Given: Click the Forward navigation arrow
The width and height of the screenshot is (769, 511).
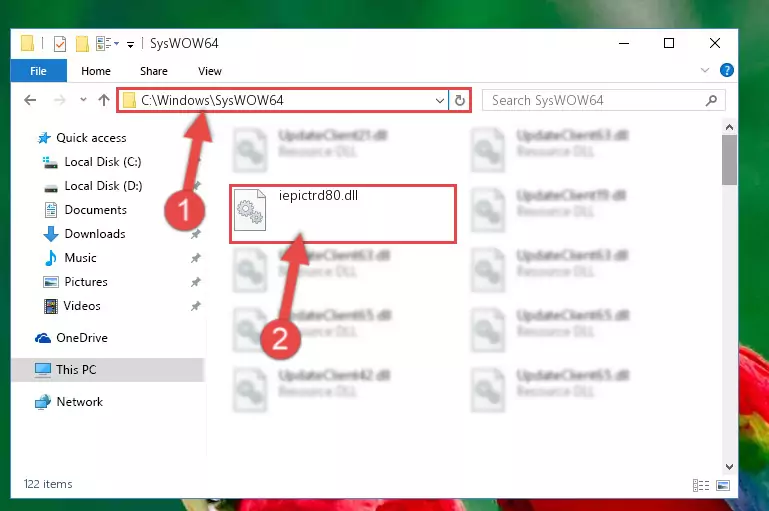Looking at the screenshot, I should [60, 101].
